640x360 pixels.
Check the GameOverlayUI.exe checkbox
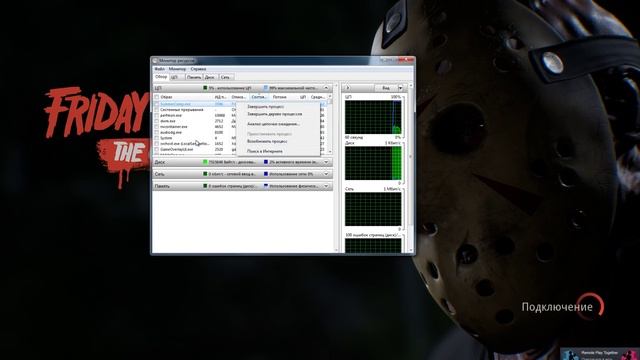point(157,149)
